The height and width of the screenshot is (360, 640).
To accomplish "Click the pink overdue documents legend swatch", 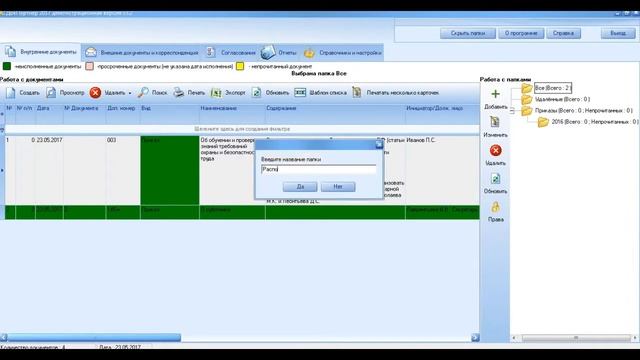I will (89, 66).
